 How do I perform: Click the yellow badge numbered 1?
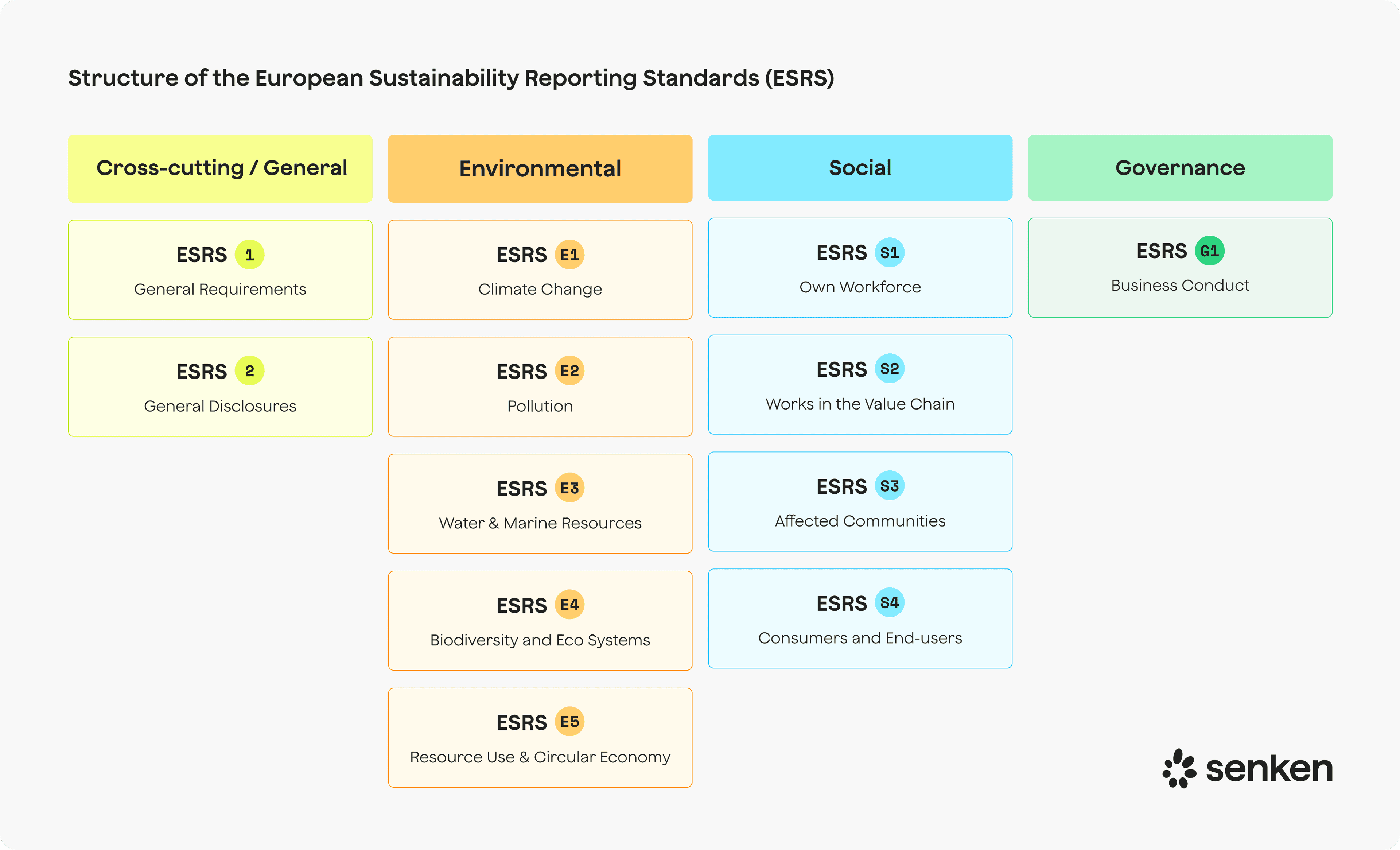click(249, 255)
